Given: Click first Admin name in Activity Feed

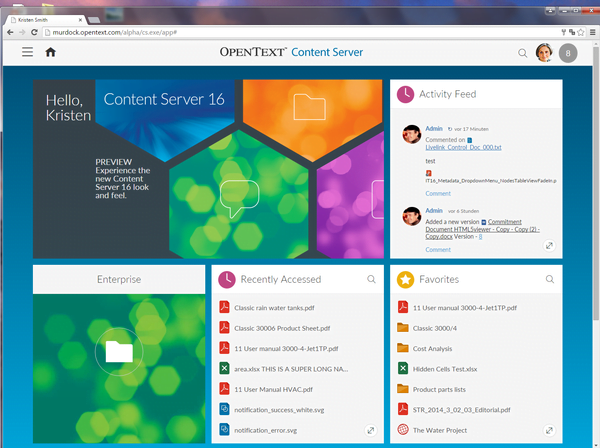Looking at the screenshot, I should click(434, 129).
